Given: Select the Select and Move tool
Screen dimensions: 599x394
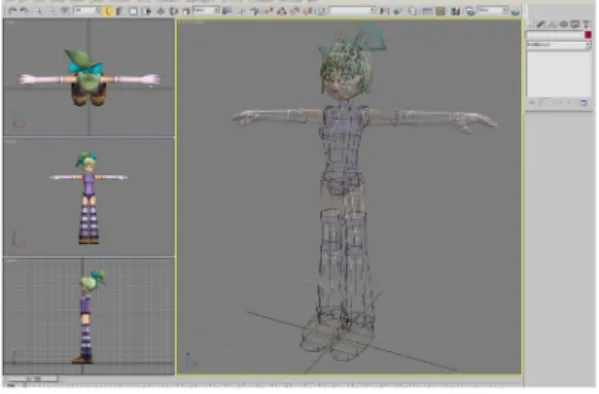Looking at the screenshot, I should (161, 11).
